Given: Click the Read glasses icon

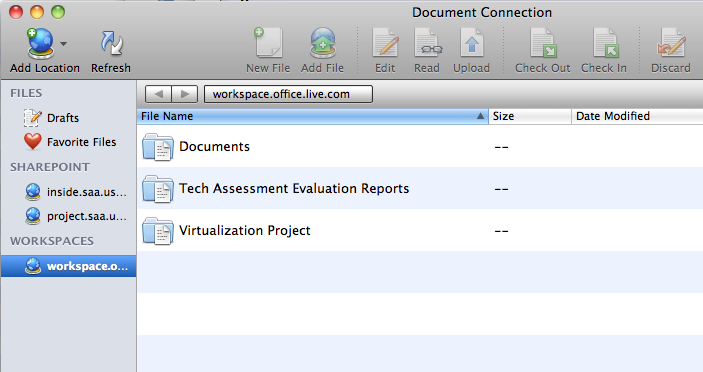Looking at the screenshot, I should (x=427, y=43).
